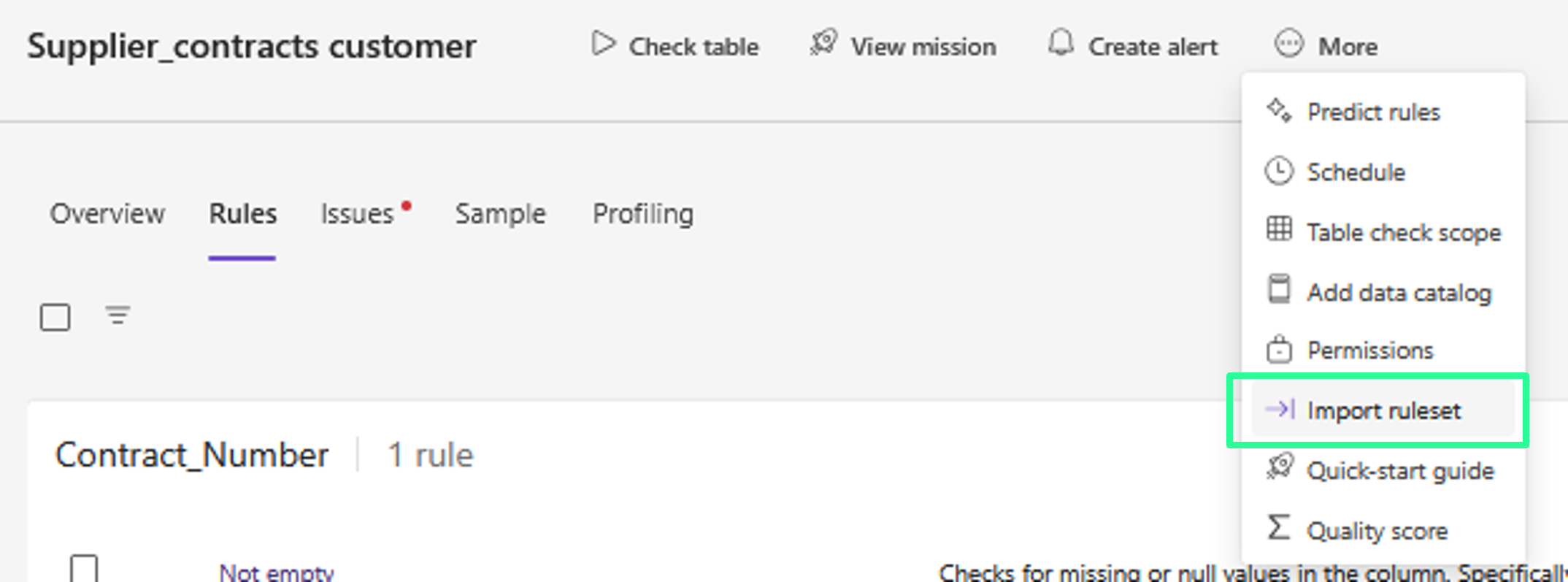Click the Create alert bell icon

1061,43
